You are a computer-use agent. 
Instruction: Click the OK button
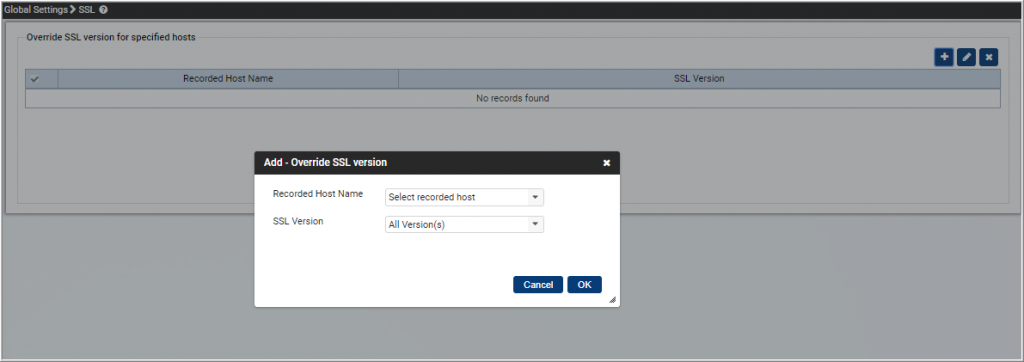(584, 285)
